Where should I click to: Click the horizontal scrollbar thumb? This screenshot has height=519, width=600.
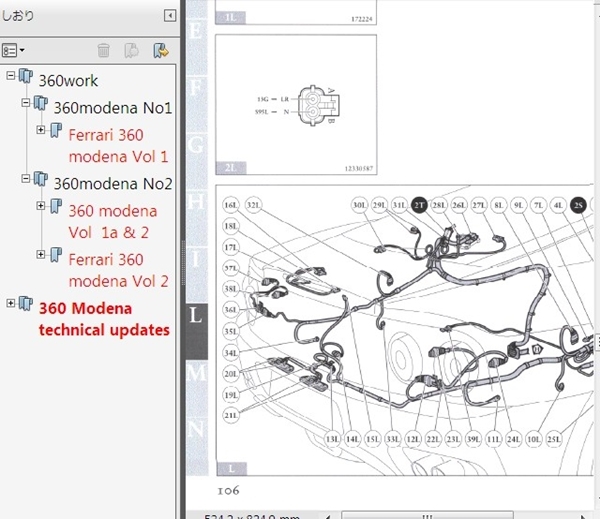point(427,515)
